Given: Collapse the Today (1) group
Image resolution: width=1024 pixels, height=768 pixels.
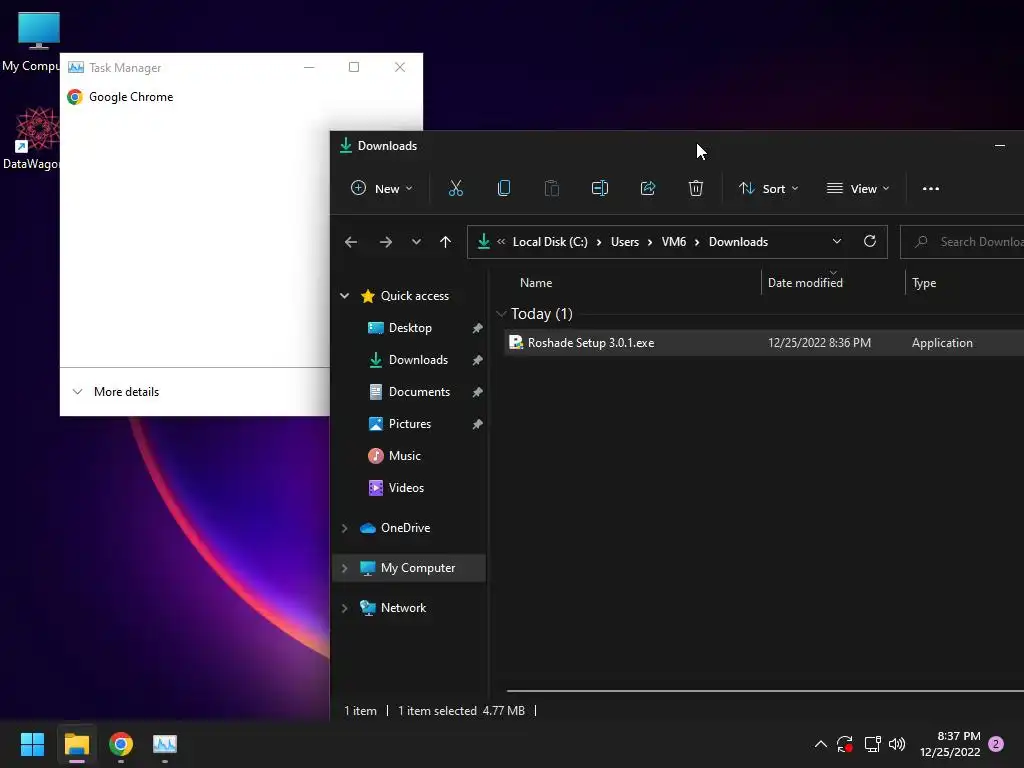Looking at the screenshot, I should click(501, 314).
